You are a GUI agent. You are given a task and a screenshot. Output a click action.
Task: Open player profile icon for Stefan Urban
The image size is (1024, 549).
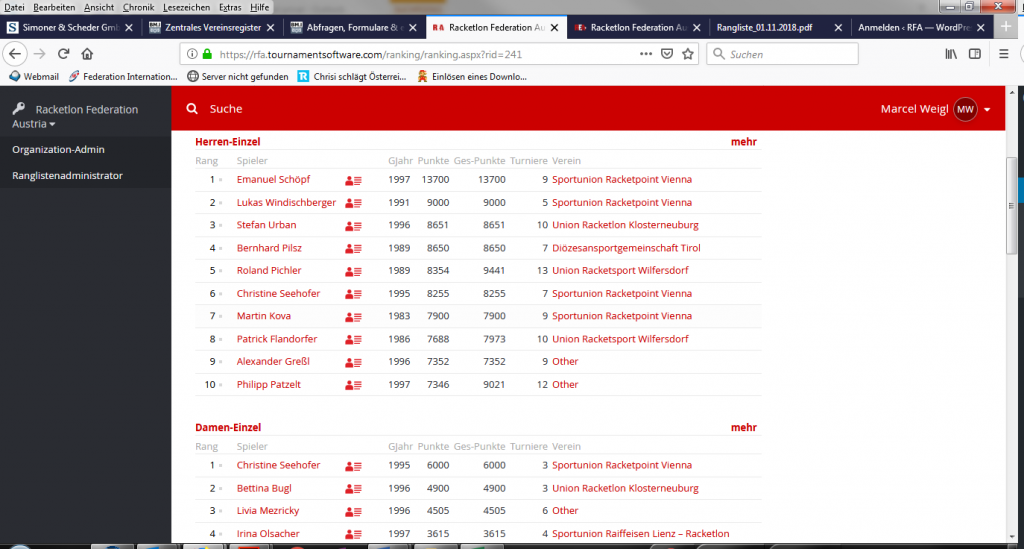pos(353,226)
